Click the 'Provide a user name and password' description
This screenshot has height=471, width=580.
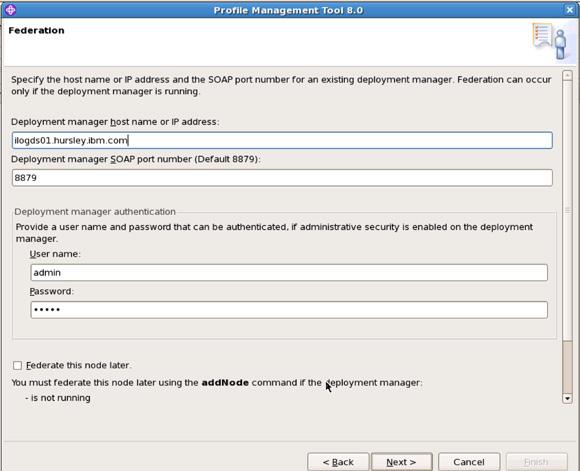(274, 233)
